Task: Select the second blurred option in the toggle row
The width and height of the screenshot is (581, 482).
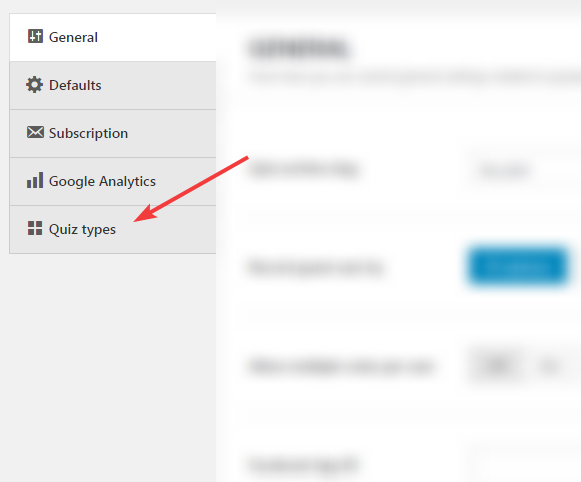Action: coord(549,366)
